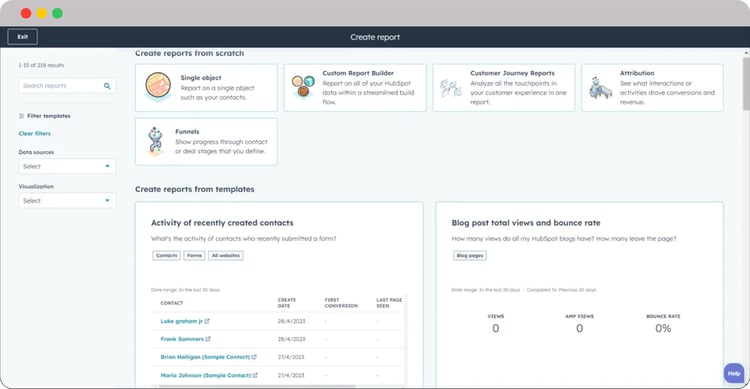Click the Exit button
This screenshot has height=389, width=750.
pyautogui.click(x=22, y=37)
